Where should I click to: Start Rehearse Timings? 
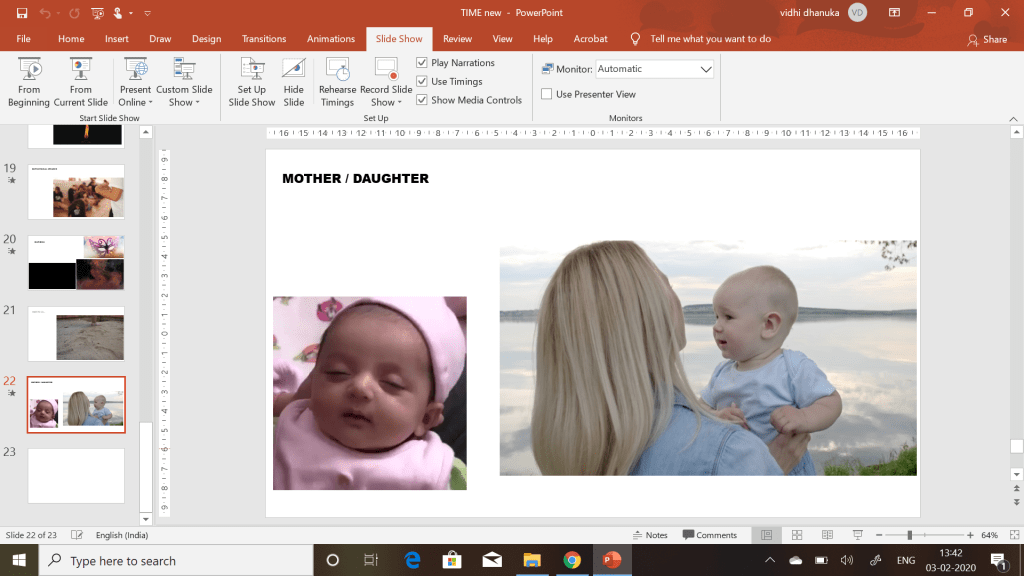(337, 81)
